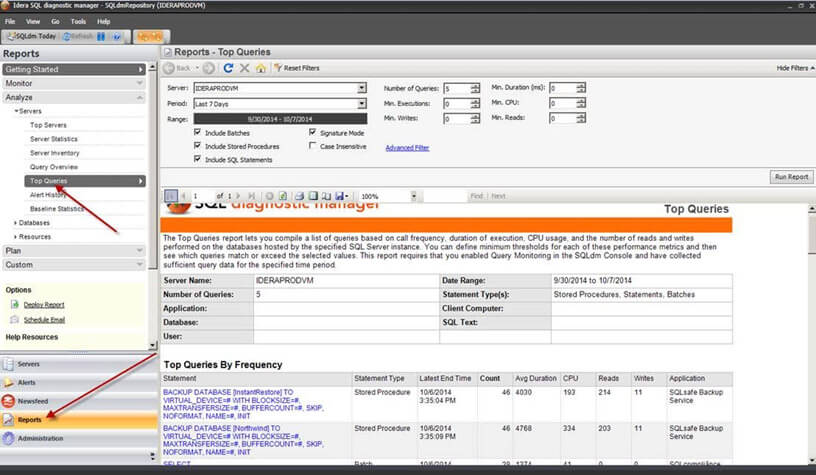Open the Period dropdown

[x=362, y=104]
